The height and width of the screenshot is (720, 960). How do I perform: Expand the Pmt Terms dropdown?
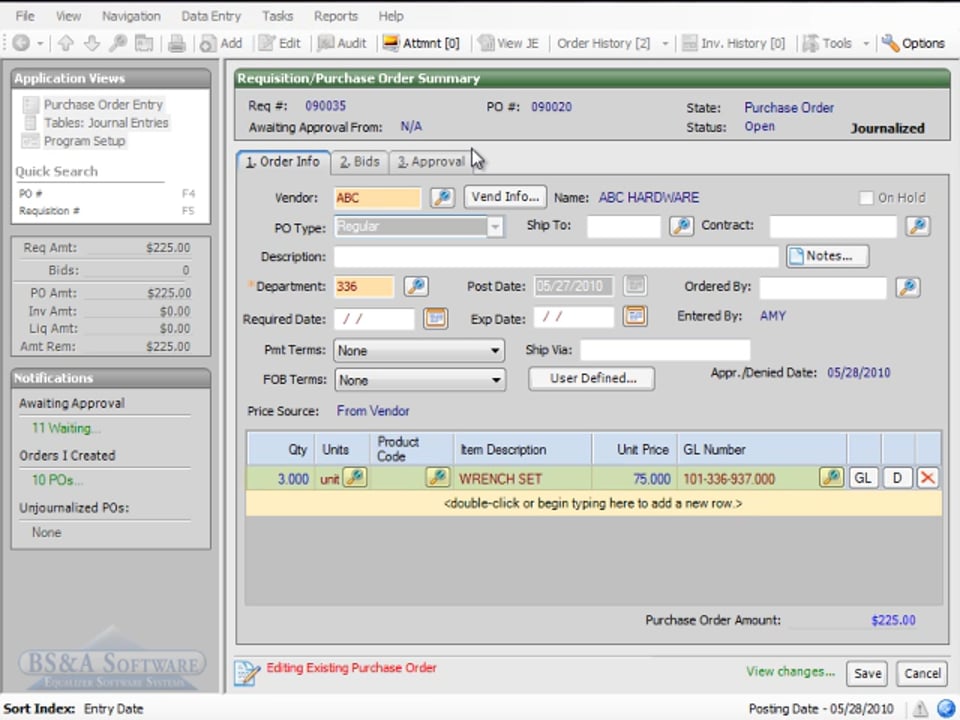click(495, 351)
